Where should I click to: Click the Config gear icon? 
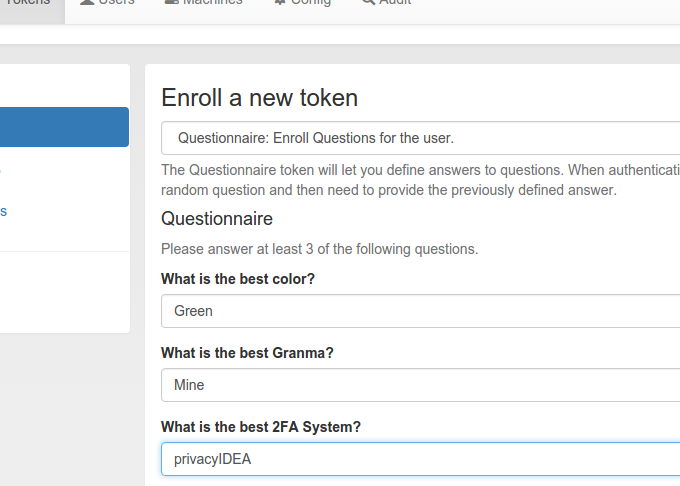[x=280, y=2]
